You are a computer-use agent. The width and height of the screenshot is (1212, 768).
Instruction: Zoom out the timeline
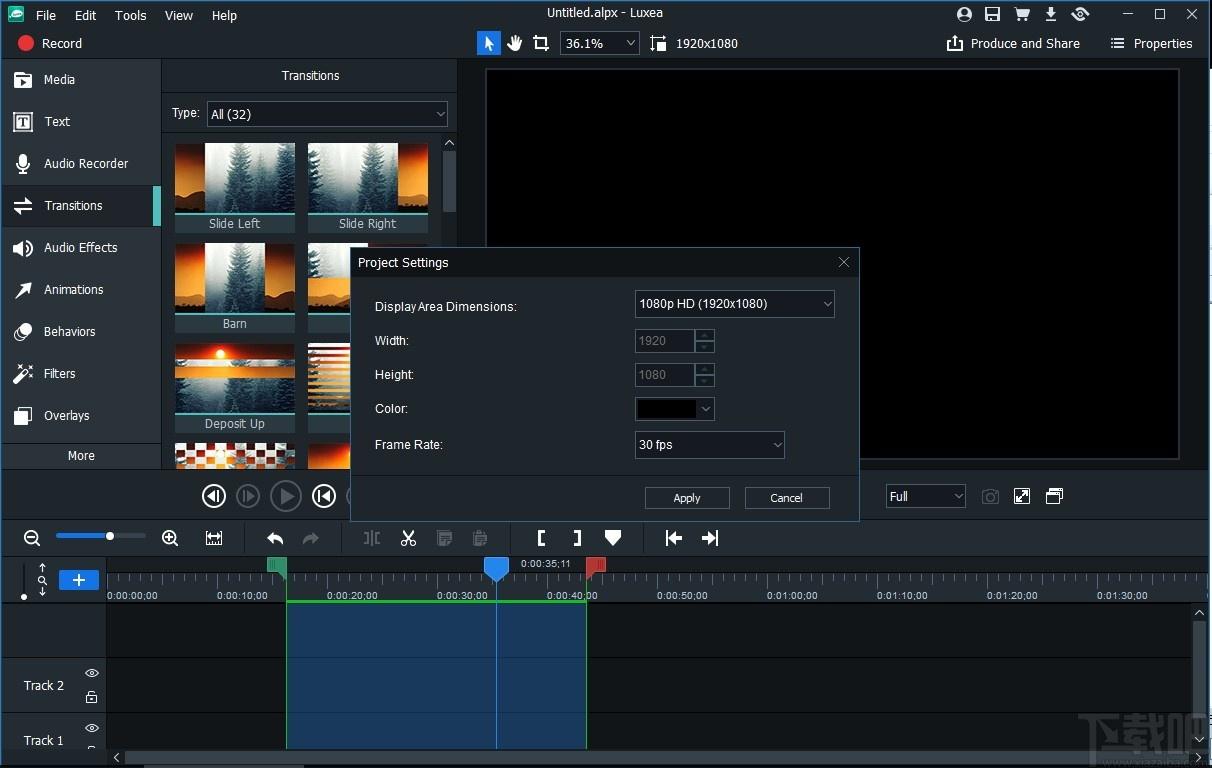(32, 538)
